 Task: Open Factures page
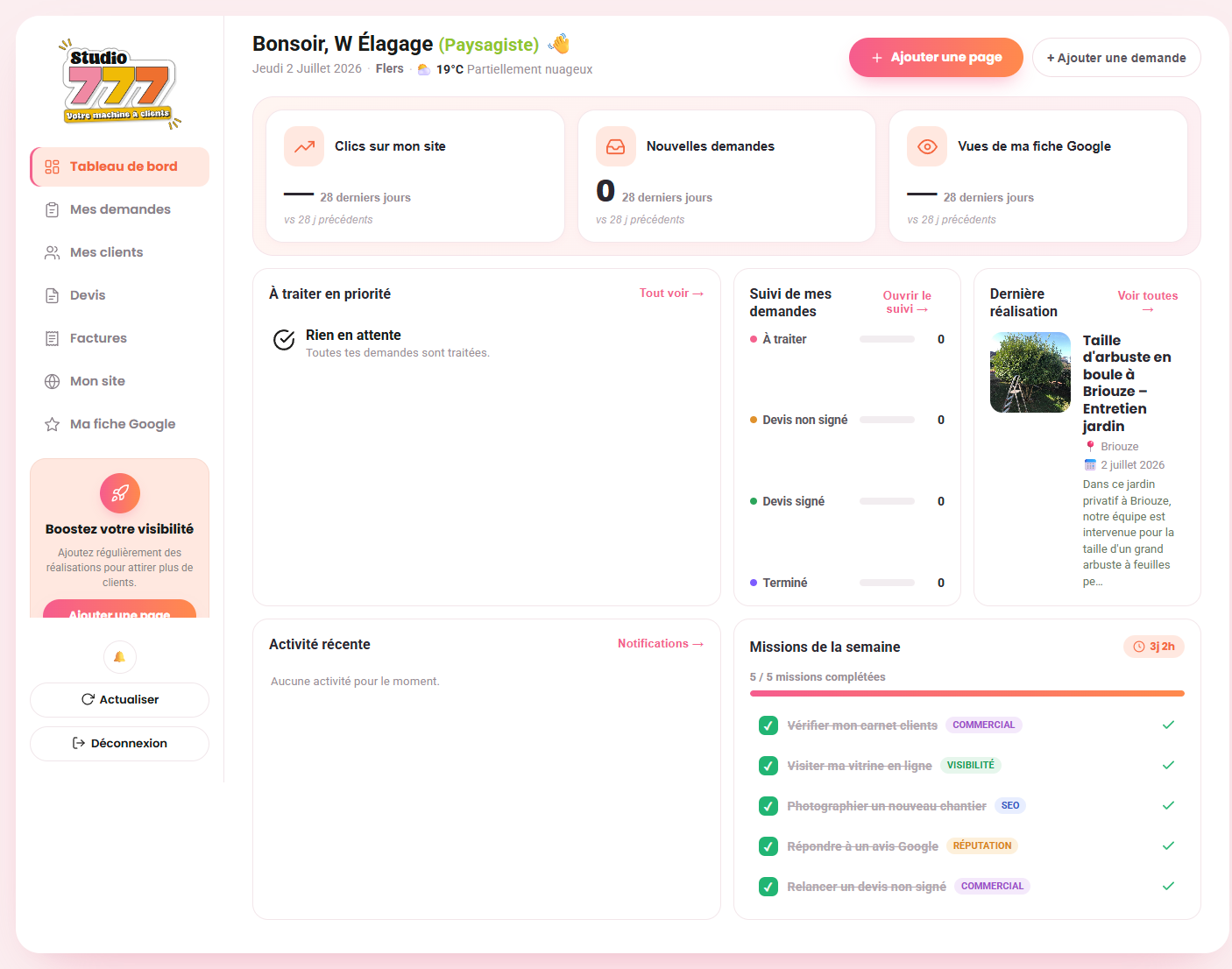tap(120, 338)
